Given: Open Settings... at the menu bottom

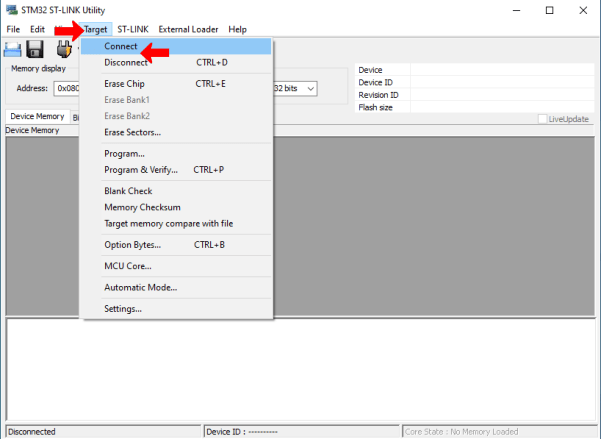Looking at the screenshot, I should tap(123, 309).
